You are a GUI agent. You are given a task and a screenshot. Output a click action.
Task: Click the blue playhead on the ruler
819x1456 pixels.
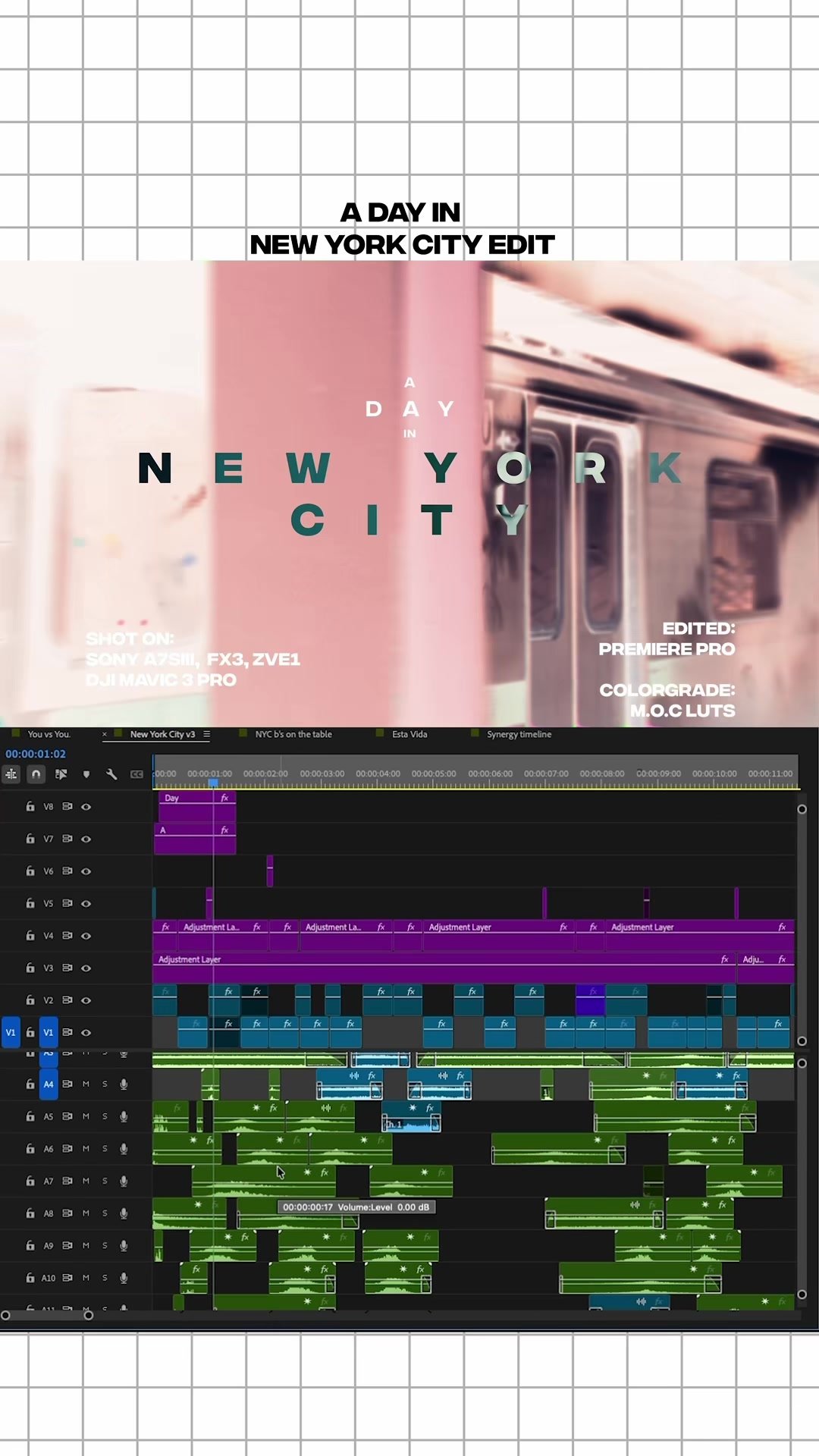(x=213, y=783)
